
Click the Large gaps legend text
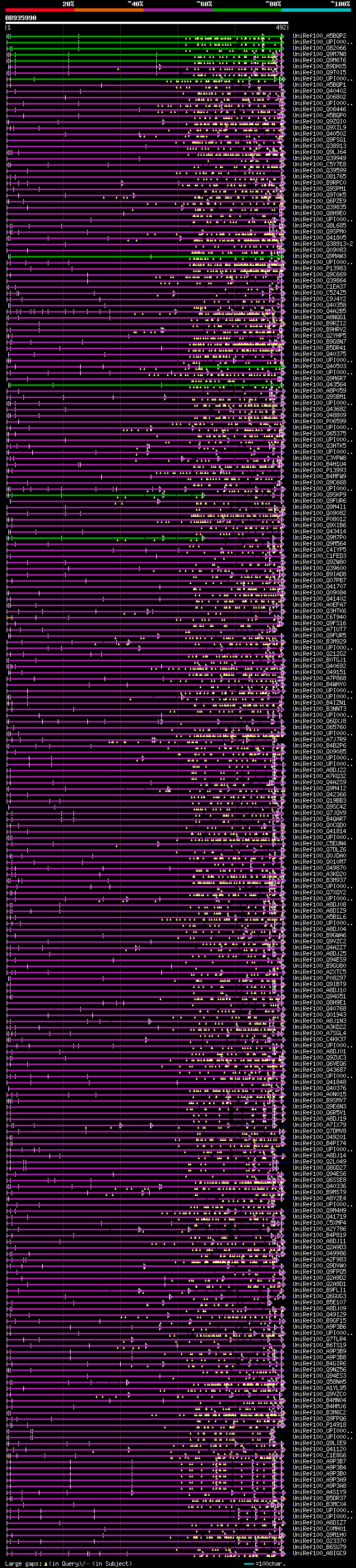[23, 1563]
